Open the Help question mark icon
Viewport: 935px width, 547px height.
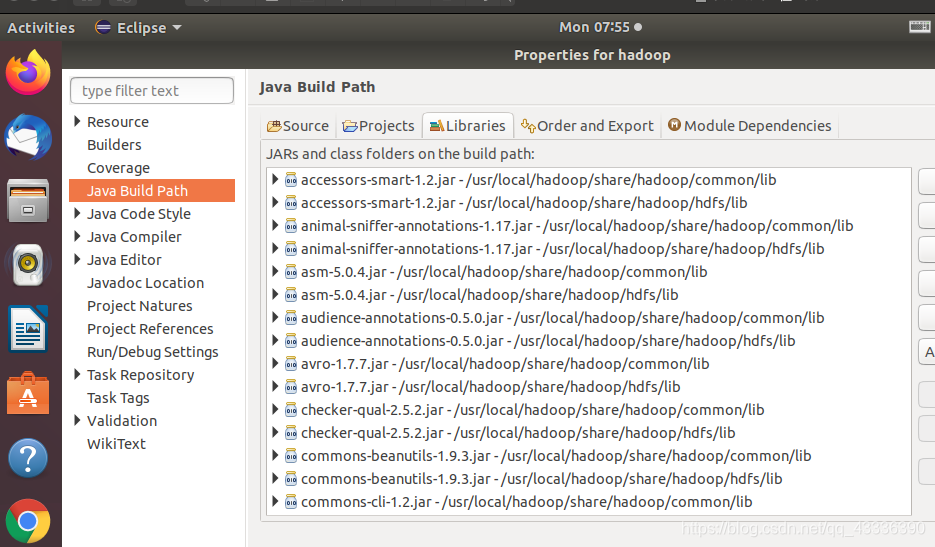28,458
